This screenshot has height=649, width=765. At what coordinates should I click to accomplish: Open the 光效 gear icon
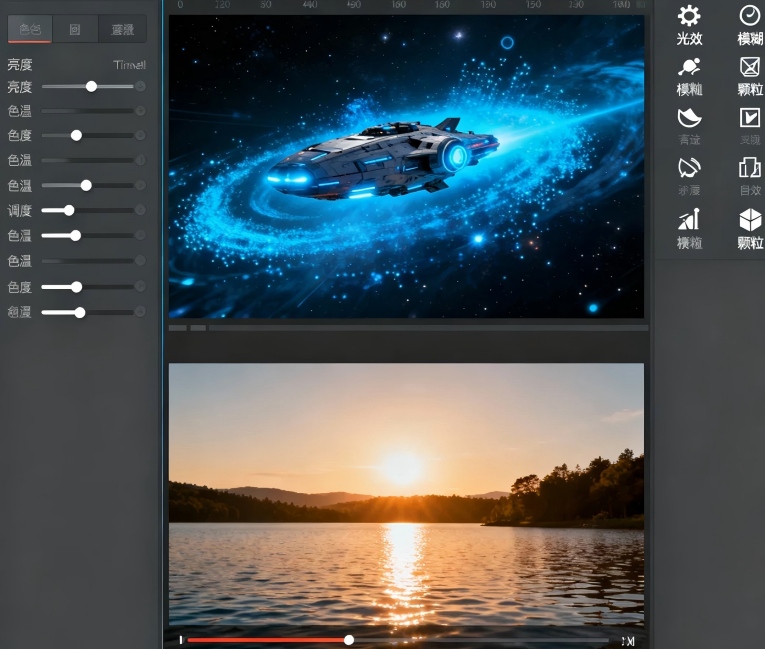(x=689, y=16)
